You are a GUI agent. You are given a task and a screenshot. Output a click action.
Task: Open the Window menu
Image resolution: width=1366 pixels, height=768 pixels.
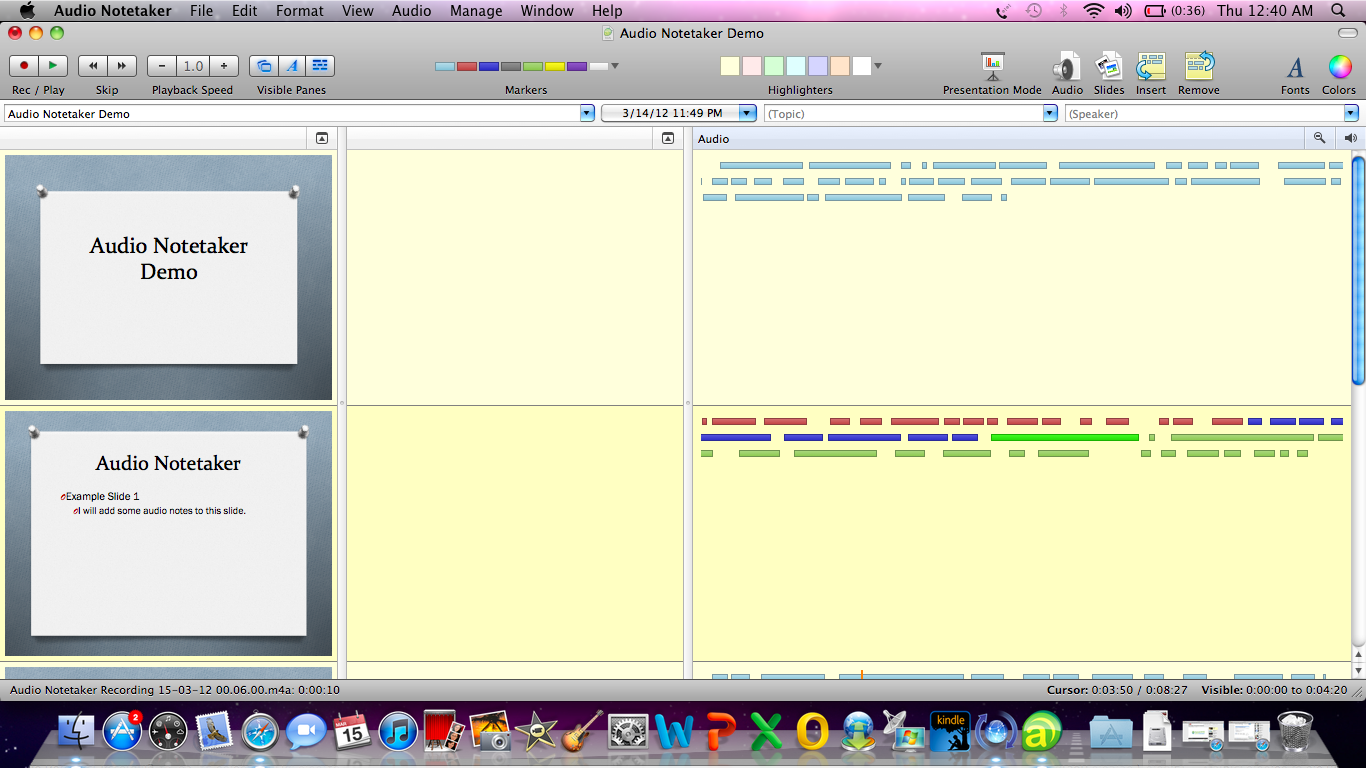[x=547, y=11]
